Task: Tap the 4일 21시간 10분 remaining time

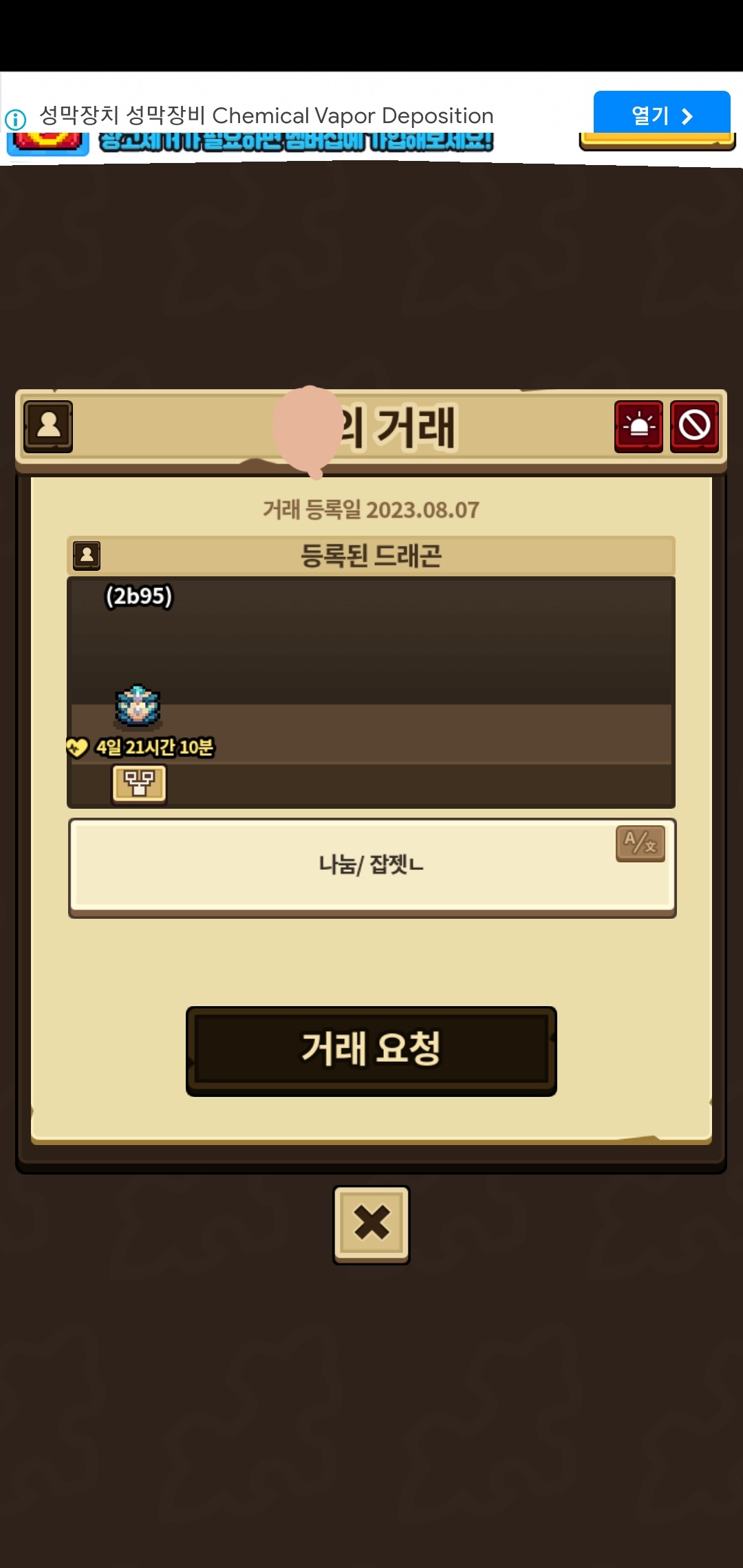Action: [155, 748]
